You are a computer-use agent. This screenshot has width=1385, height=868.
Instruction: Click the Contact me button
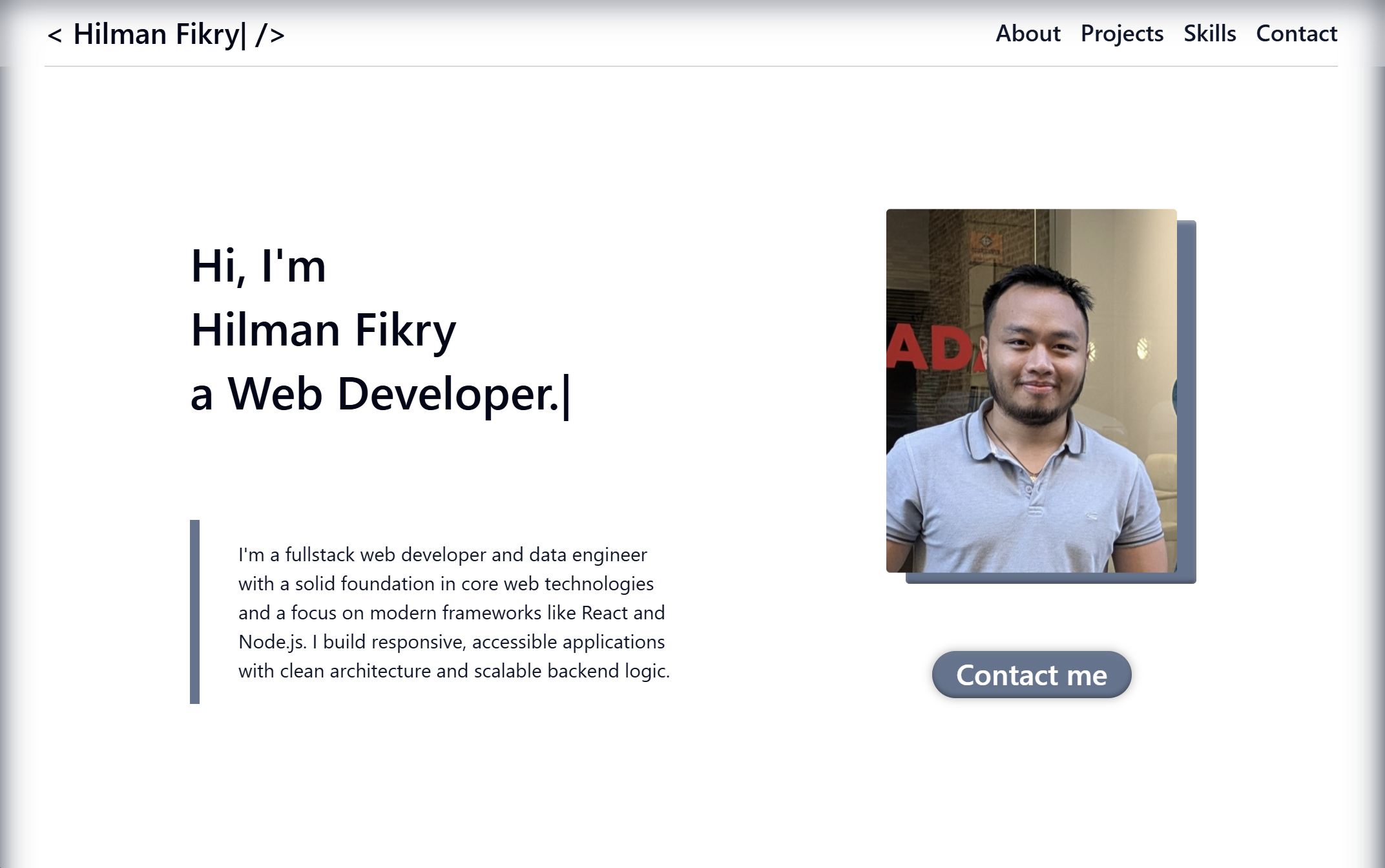pos(1032,675)
